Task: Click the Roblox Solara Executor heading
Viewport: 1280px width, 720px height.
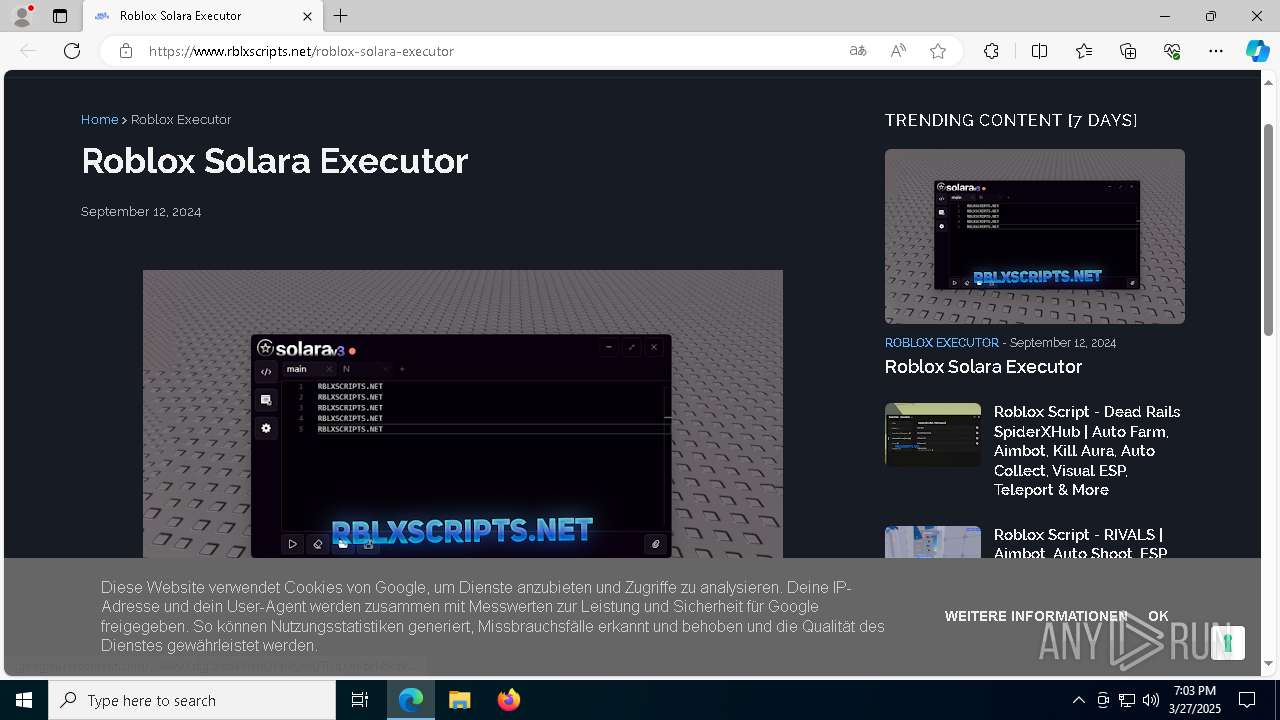Action: click(275, 161)
